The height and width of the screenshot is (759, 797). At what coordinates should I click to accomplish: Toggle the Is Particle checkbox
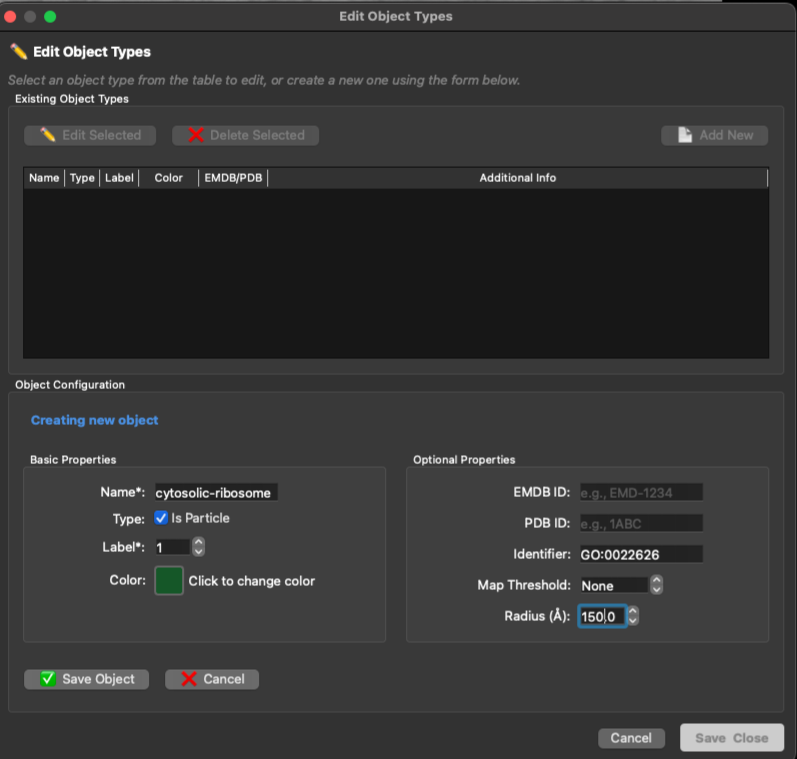coord(162,518)
